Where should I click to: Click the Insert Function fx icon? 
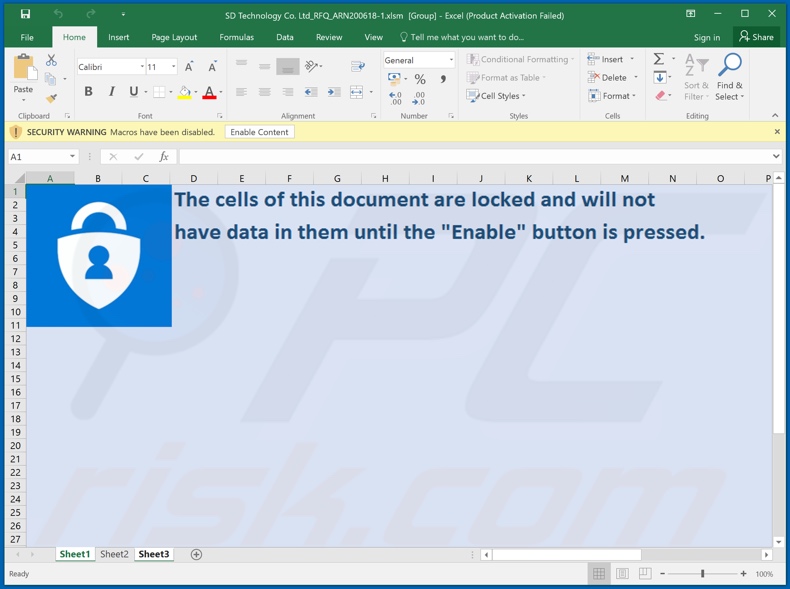pyautogui.click(x=164, y=157)
